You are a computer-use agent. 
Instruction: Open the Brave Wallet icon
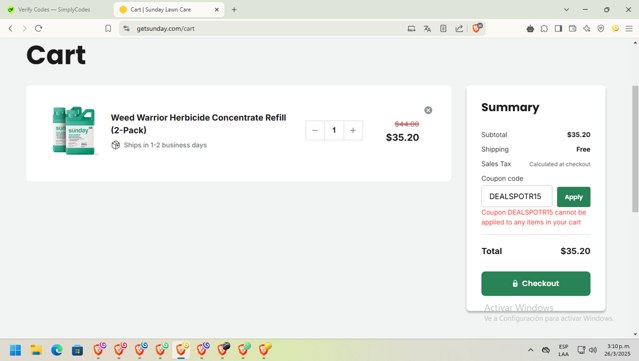[x=573, y=29]
